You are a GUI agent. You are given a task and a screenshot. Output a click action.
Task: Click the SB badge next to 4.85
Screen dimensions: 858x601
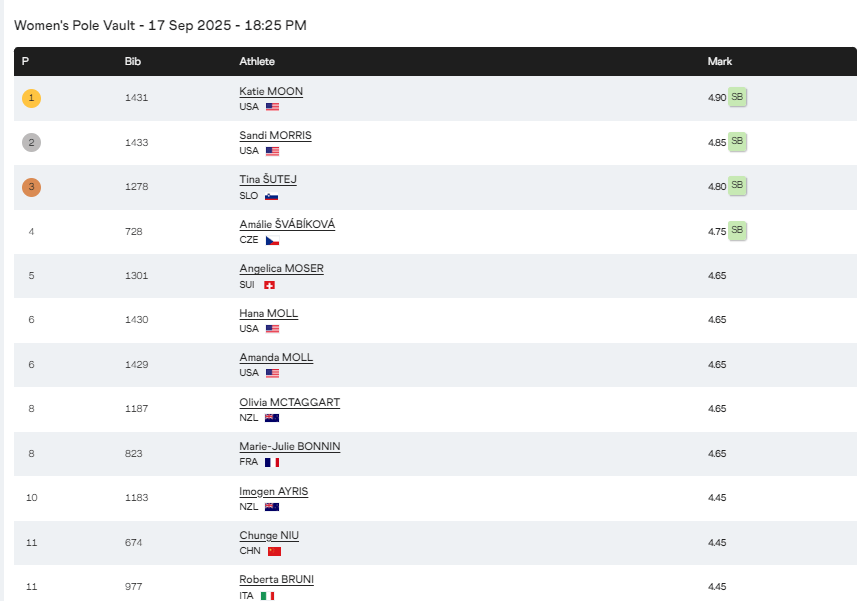(737, 141)
